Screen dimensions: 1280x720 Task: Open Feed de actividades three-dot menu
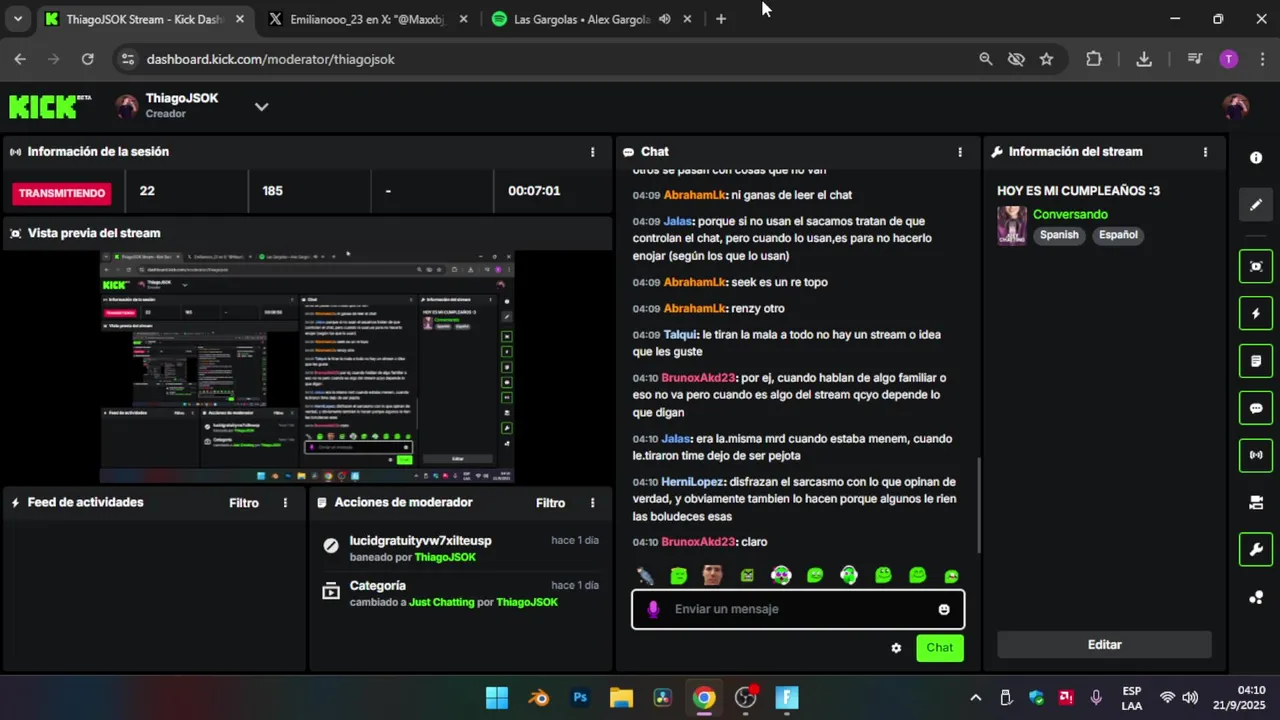(x=285, y=503)
